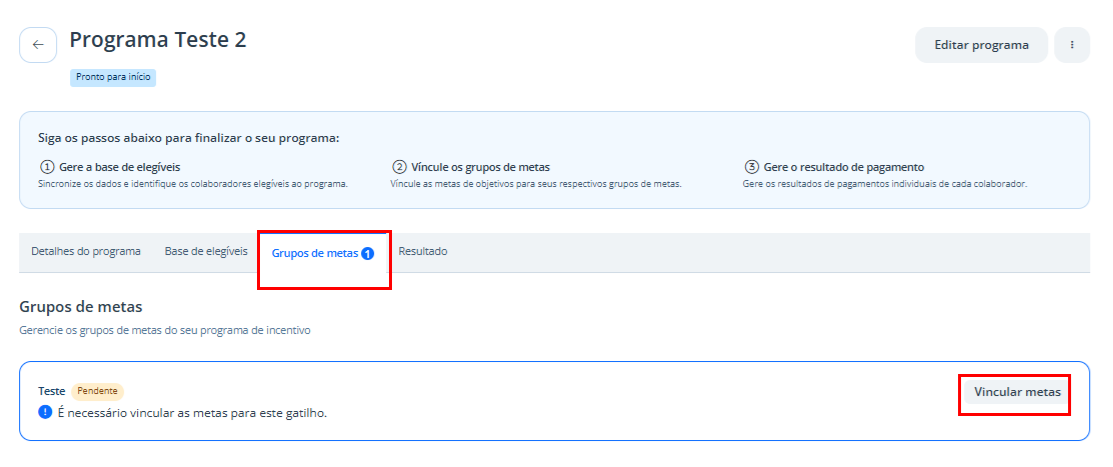1113x467 pixels.
Task: Click the Grupos de metas section heading
Action: coord(81,307)
